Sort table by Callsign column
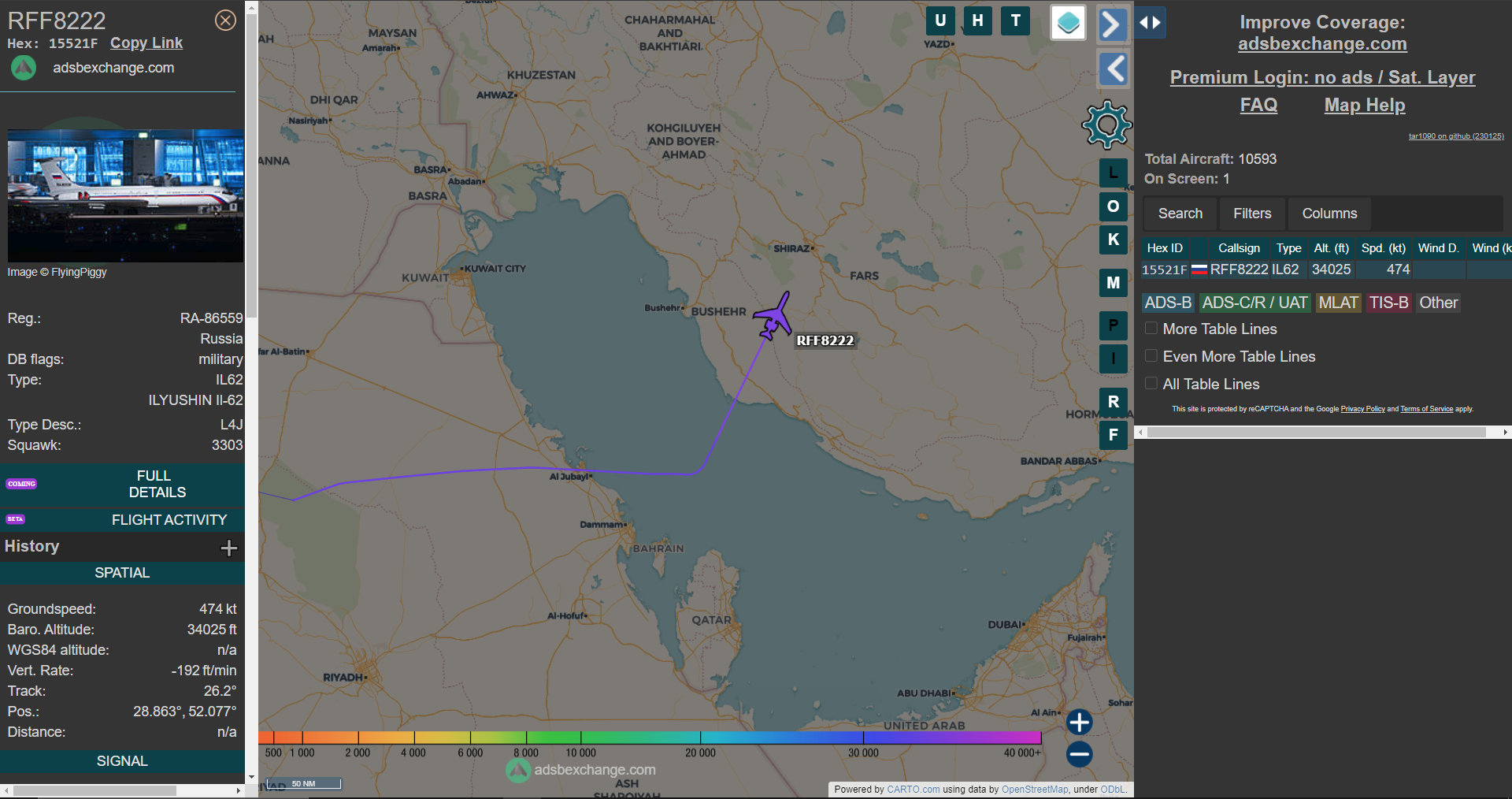The height and width of the screenshot is (799, 1512). (1239, 248)
